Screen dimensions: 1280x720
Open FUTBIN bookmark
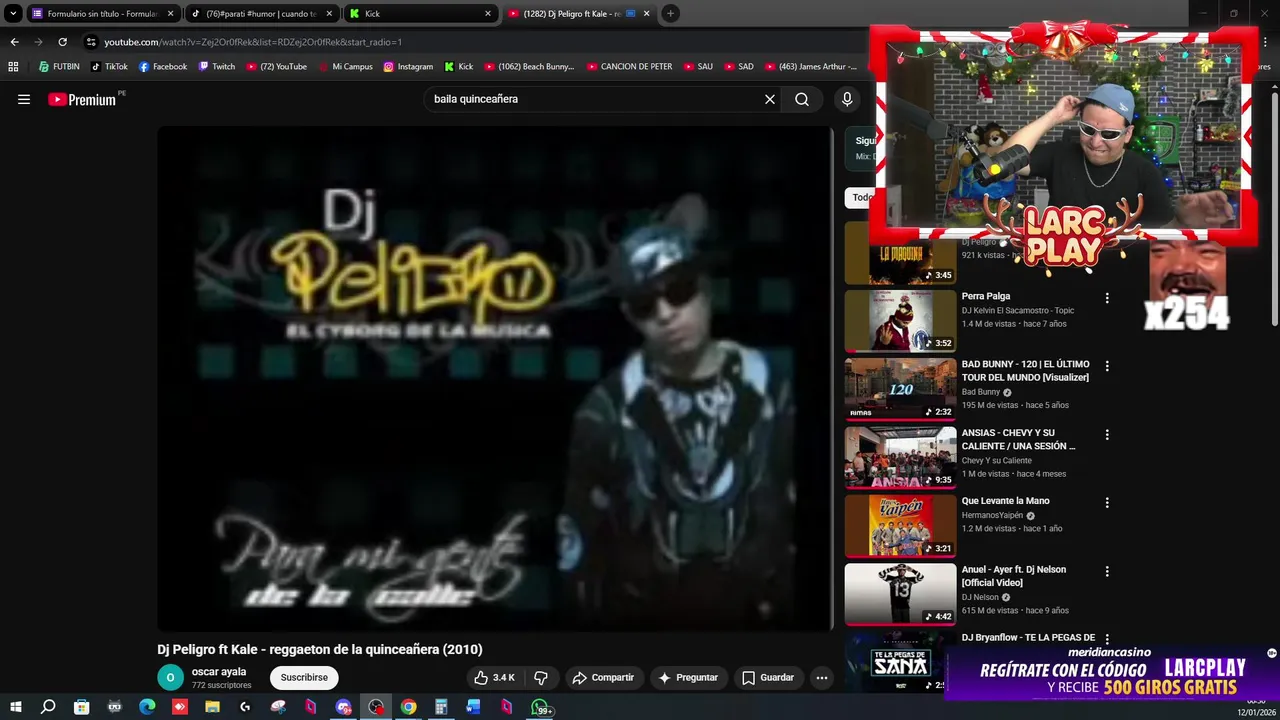click(x=59, y=67)
